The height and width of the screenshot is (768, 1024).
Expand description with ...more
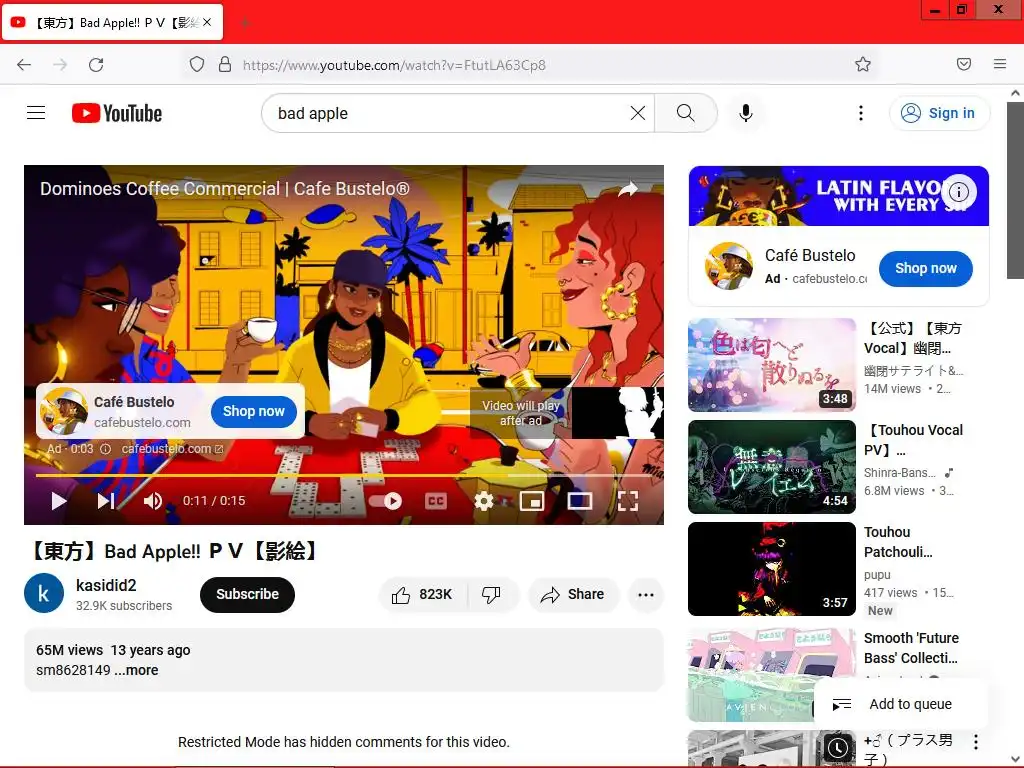coord(136,670)
